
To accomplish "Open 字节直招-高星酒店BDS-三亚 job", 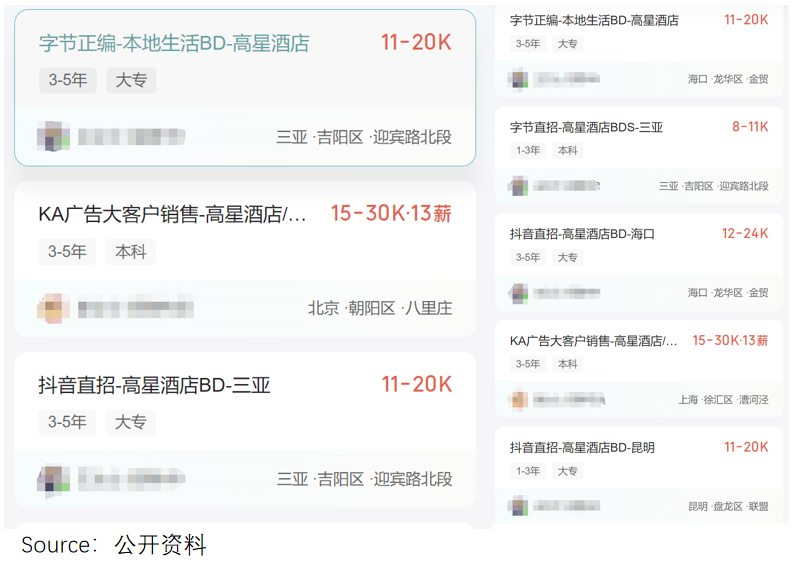I will (x=586, y=127).
